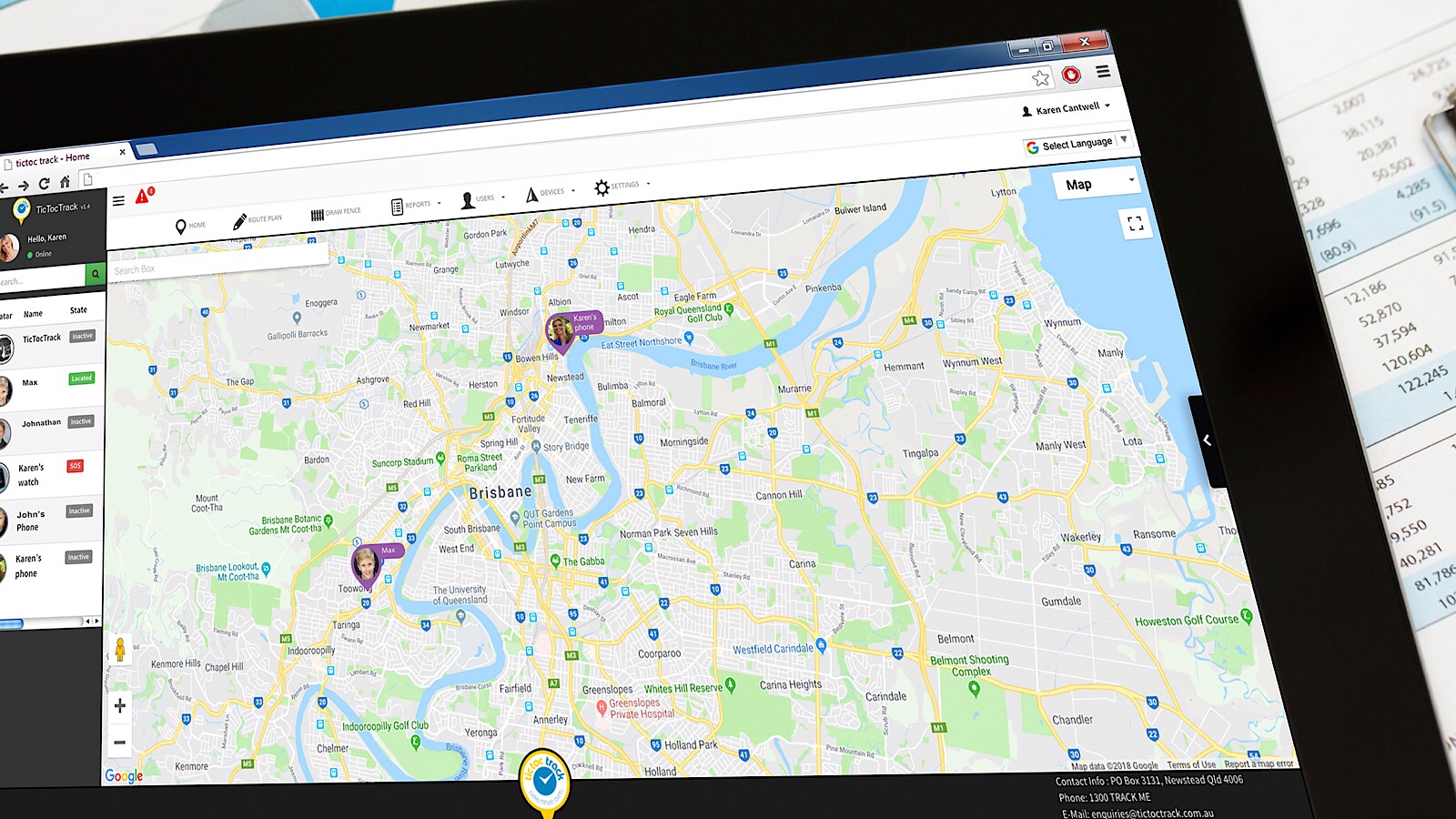This screenshot has width=1456, height=819.
Task: Click the Located status badge for Max
Action: (82, 378)
